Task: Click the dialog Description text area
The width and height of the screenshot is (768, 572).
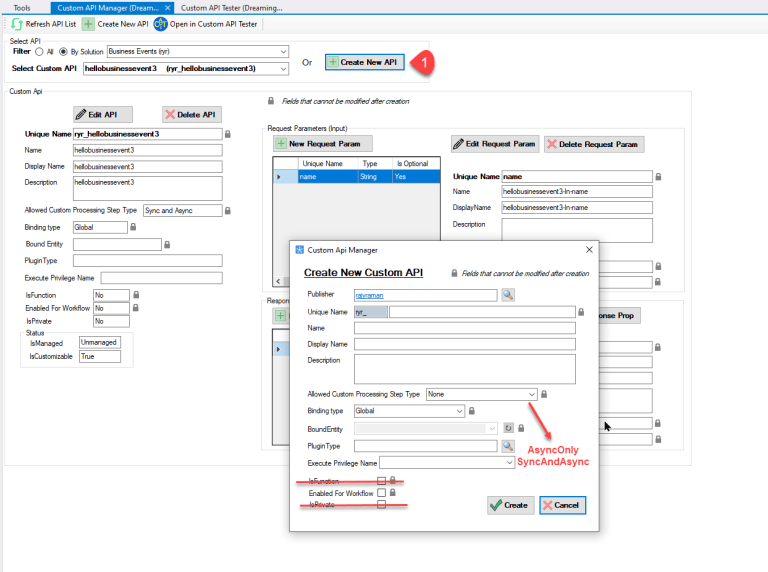Action: coord(465,369)
